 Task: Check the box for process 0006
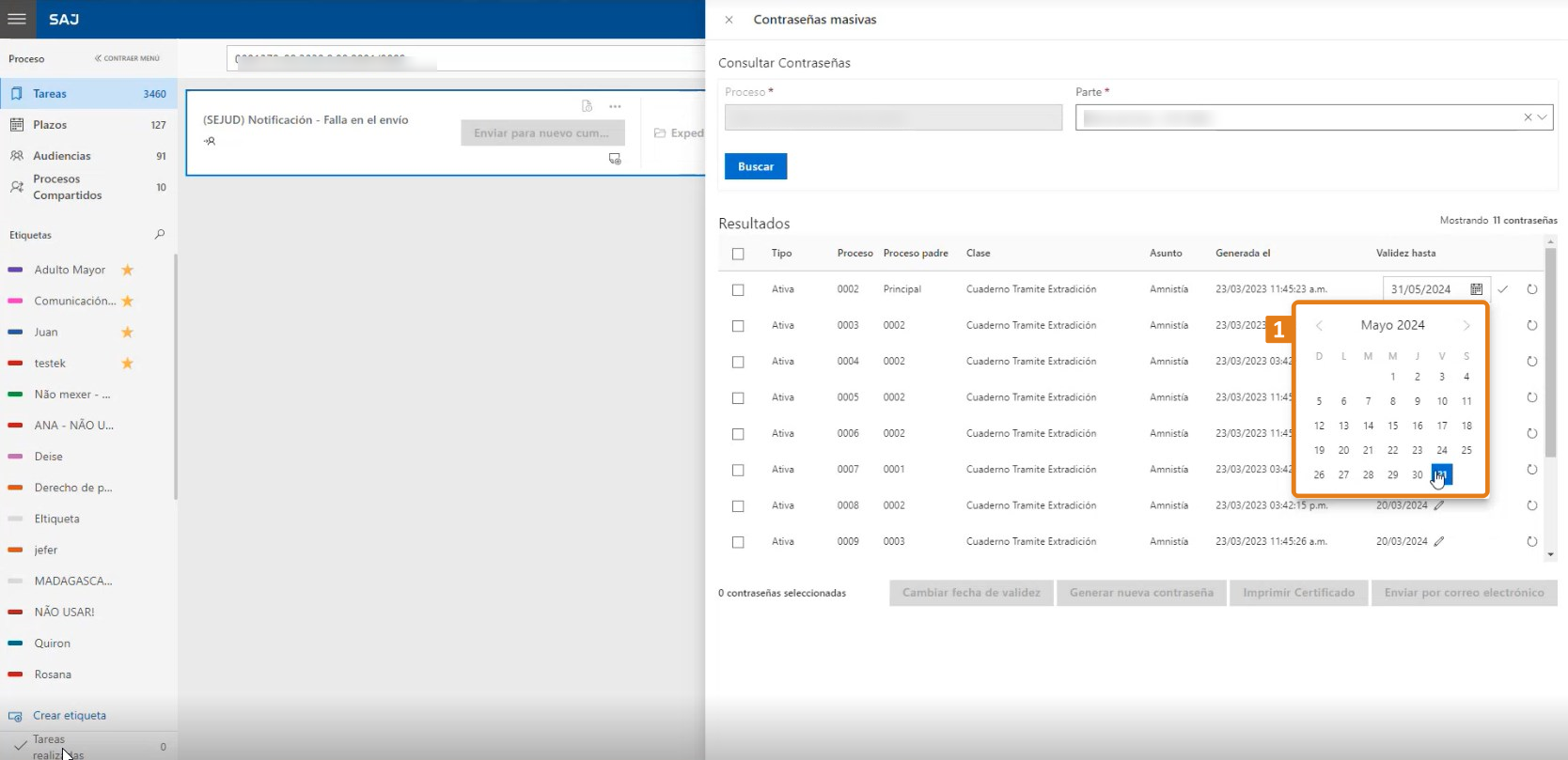pos(738,434)
